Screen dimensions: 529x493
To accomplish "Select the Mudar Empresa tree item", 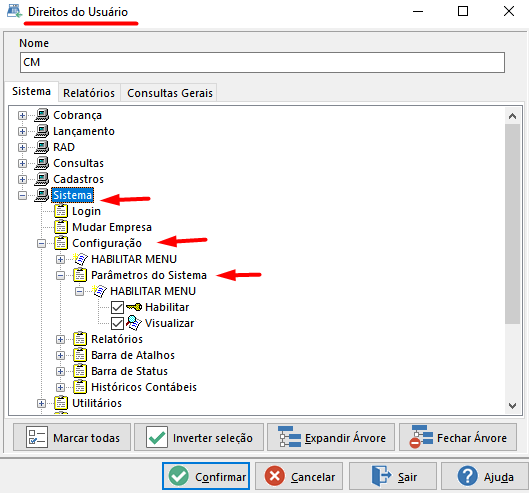I will point(112,227).
